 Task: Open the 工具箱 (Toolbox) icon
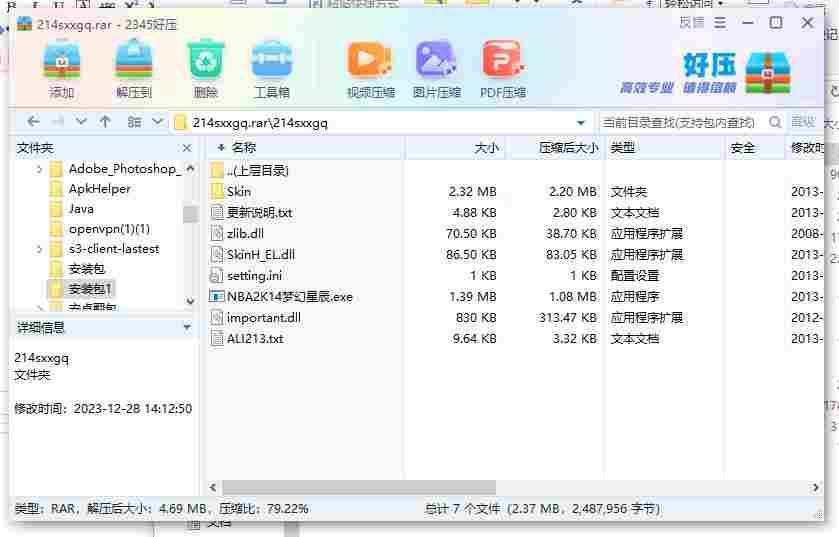click(272, 70)
